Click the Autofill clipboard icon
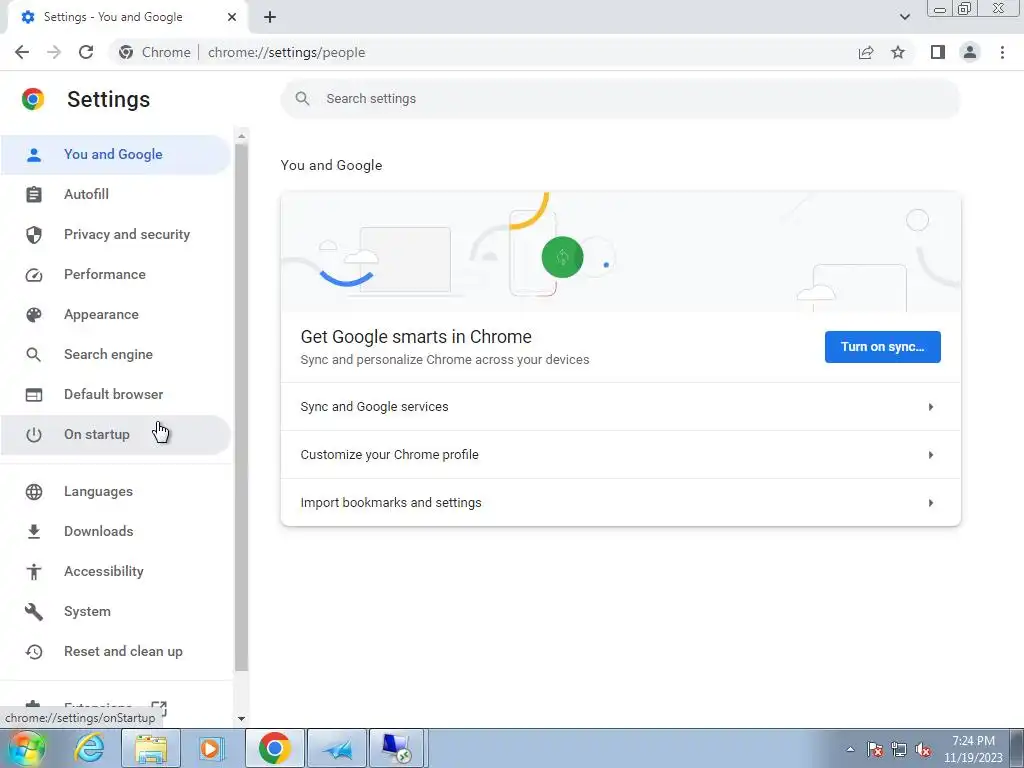Screen dimensions: 1024x768 click(33, 195)
